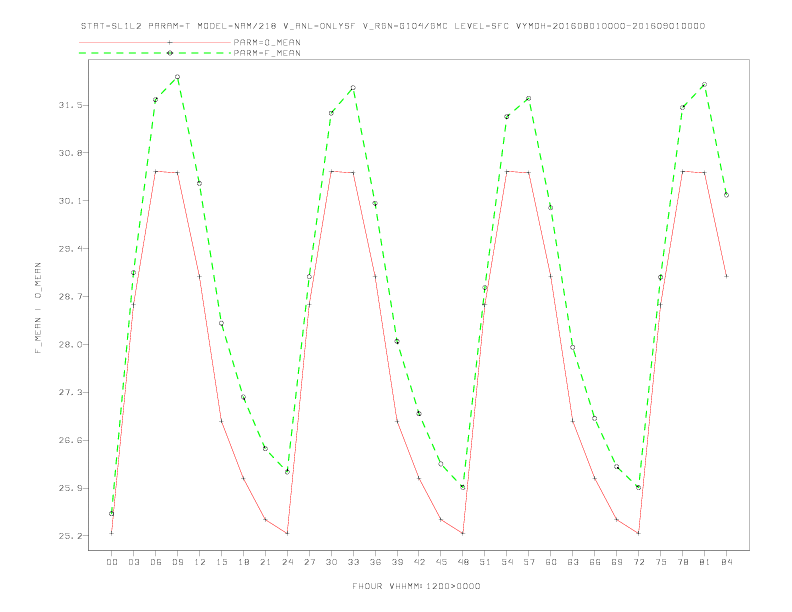This screenshot has height=612, width=792.
Task: Click x-axis tick label 66
Action: point(595,562)
